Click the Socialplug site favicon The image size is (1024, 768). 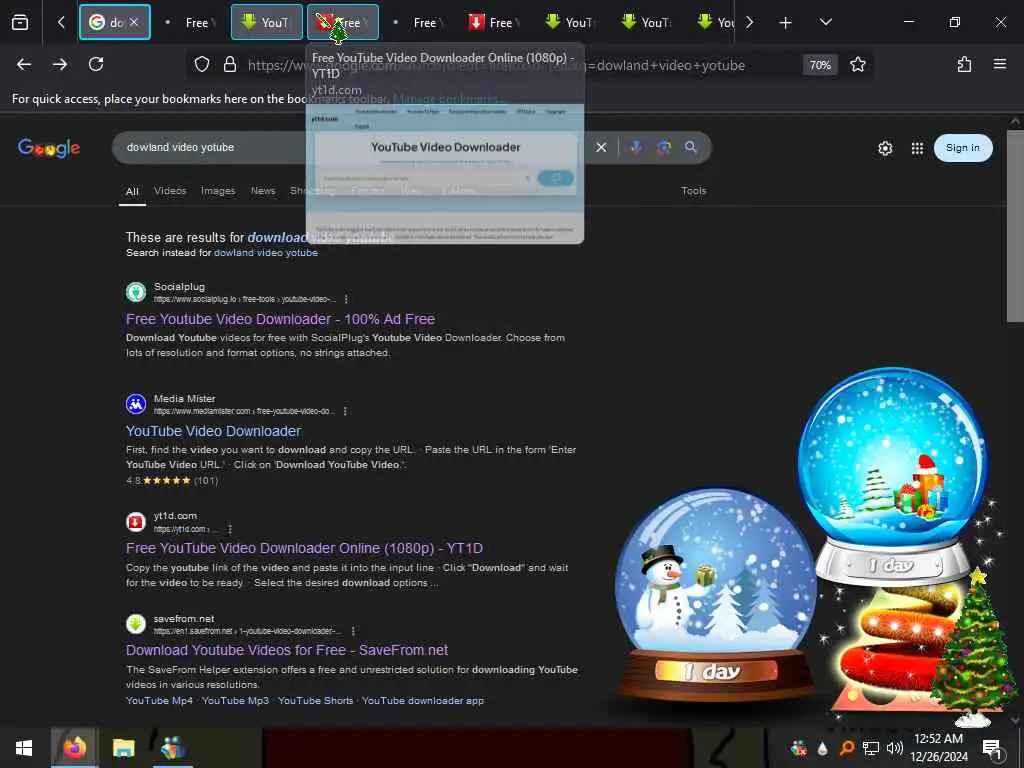(136, 292)
